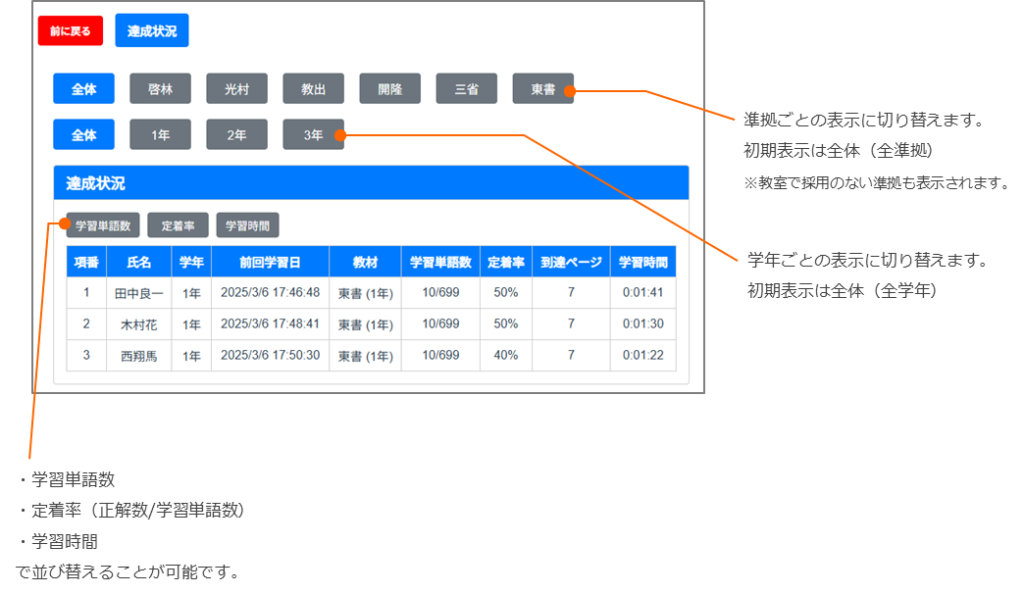Image resolution: width=1024 pixels, height=594 pixels.
Task: Select the 三省 textbook filter
Action: tap(466, 89)
